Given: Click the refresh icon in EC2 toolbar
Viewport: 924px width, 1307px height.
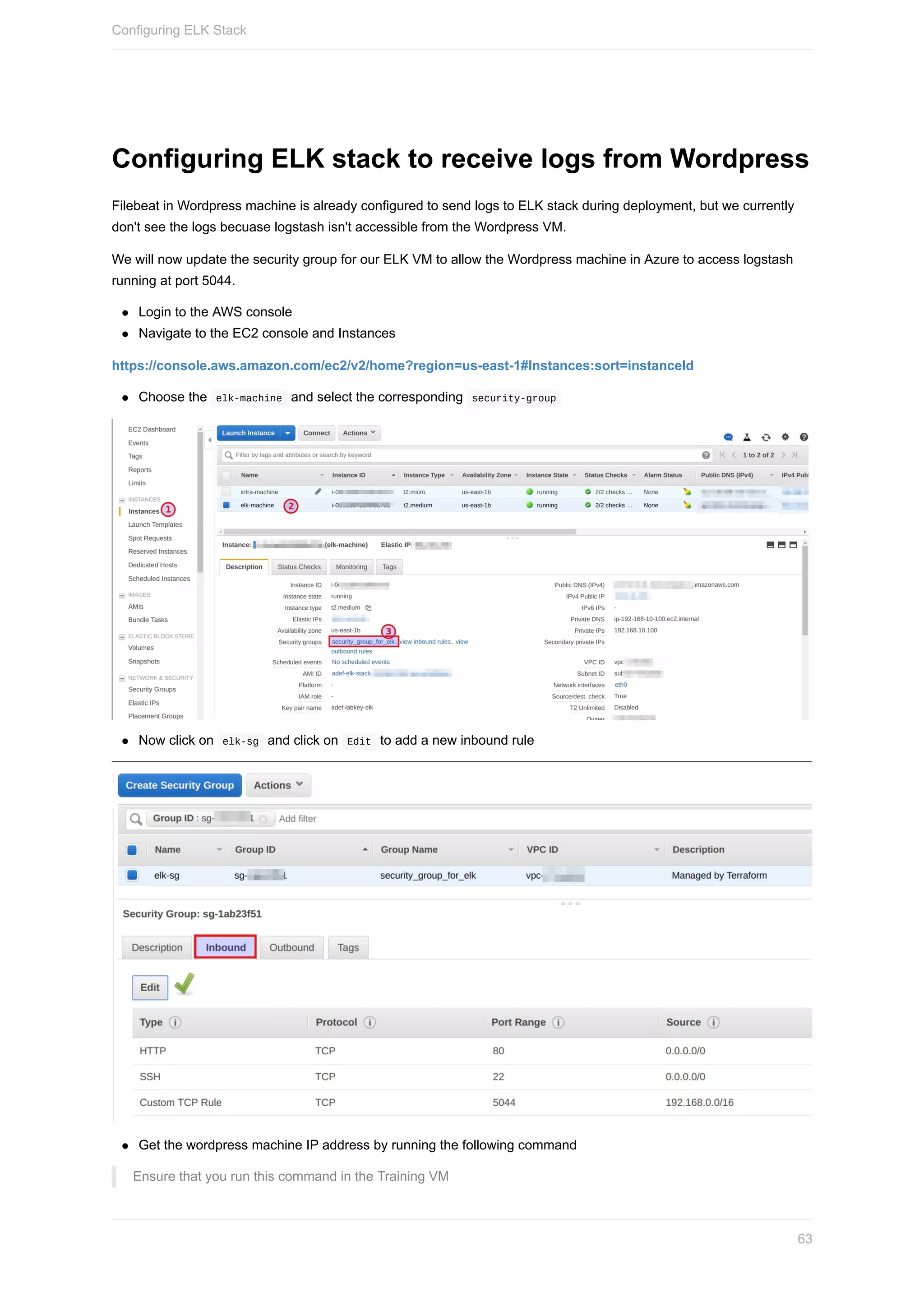Looking at the screenshot, I should click(766, 437).
